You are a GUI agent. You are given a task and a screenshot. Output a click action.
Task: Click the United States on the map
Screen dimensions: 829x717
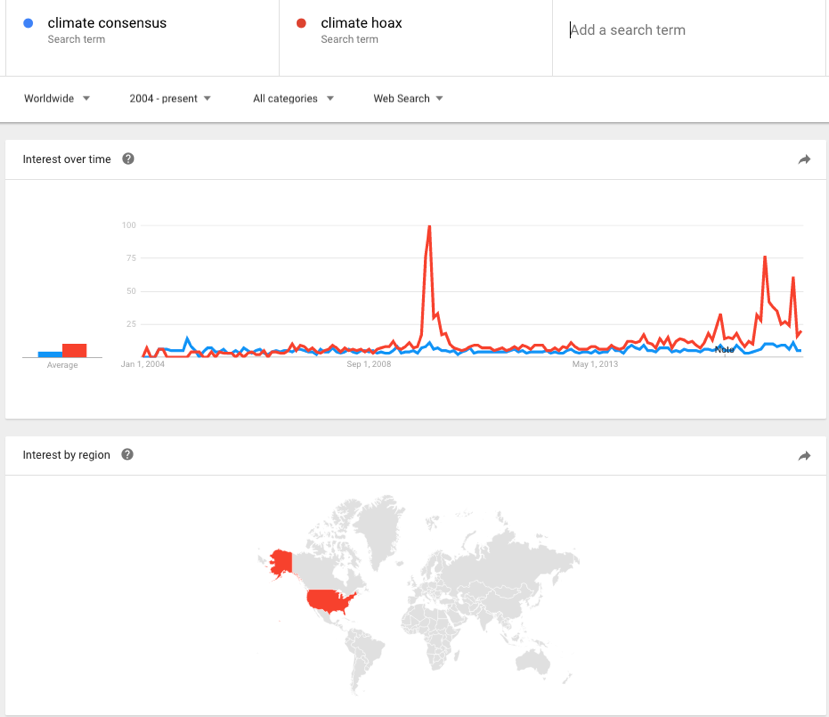[331, 601]
